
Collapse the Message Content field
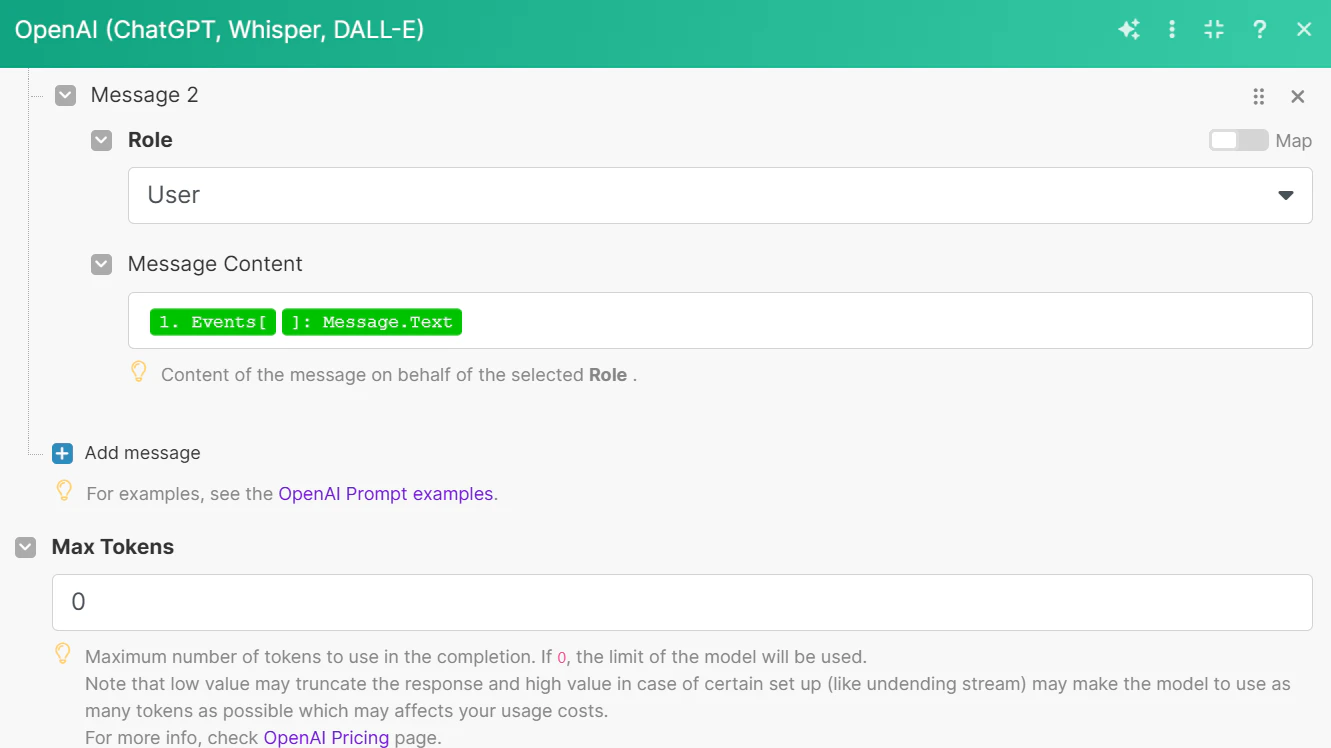pos(101,264)
